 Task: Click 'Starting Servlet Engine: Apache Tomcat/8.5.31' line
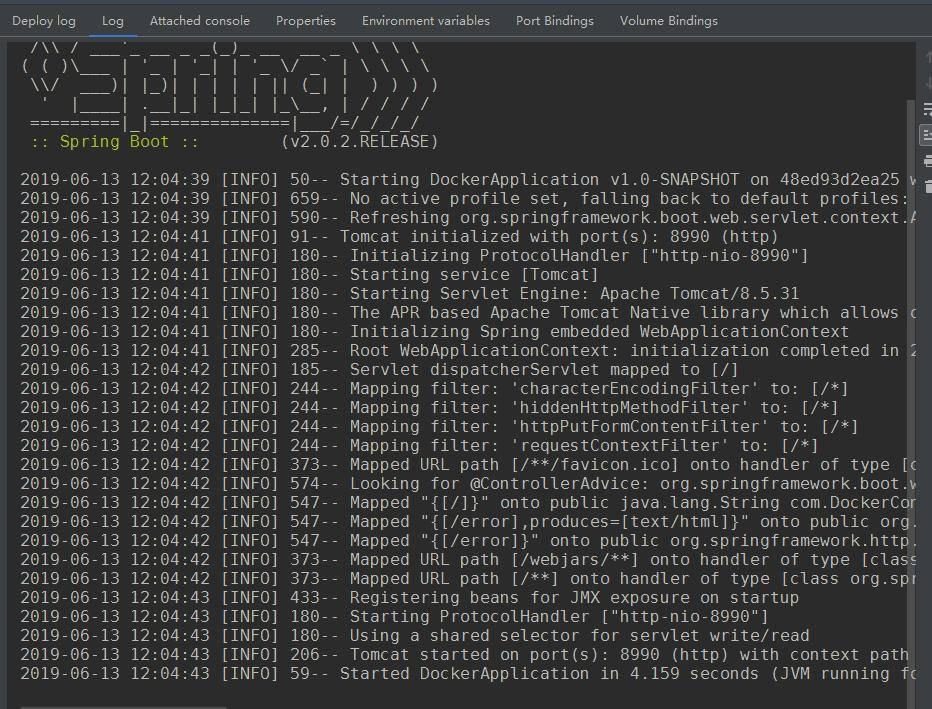(410, 294)
